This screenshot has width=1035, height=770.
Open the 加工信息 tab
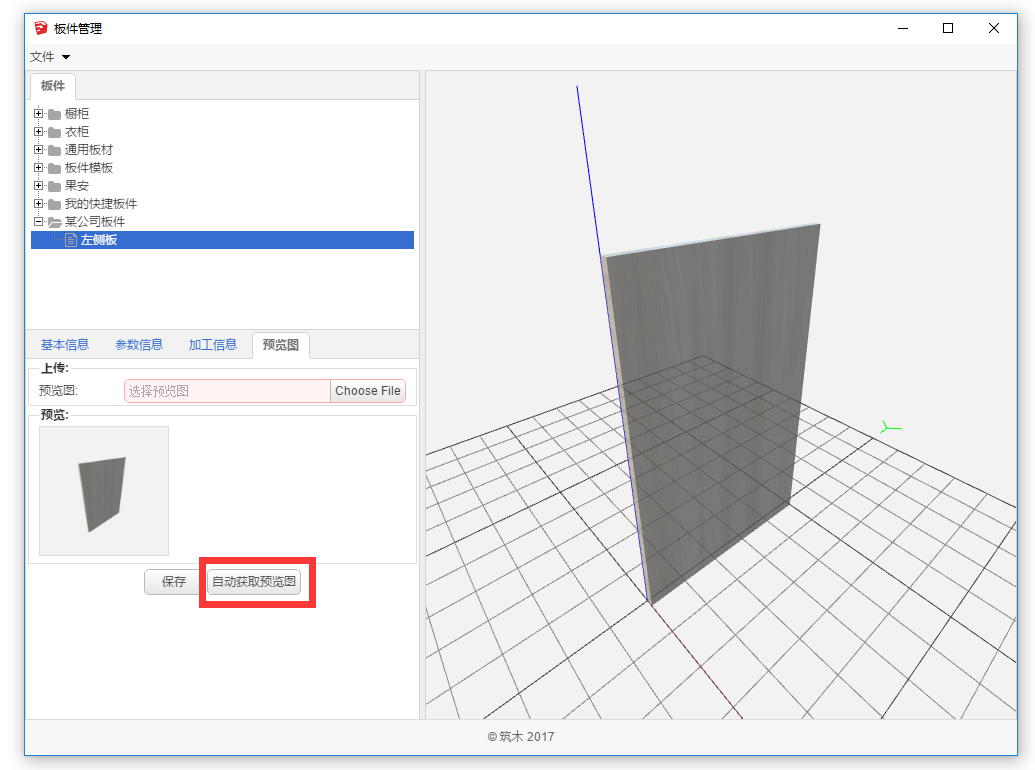click(213, 345)
